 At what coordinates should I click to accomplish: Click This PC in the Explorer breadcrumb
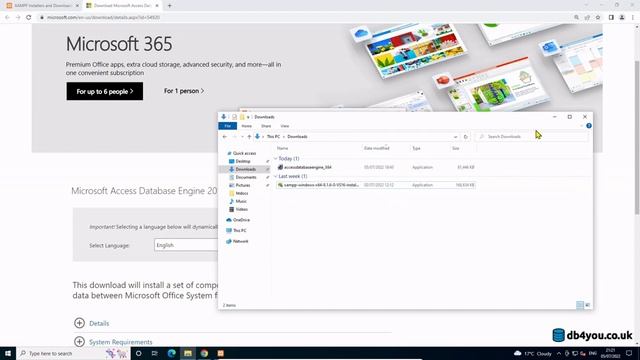pos(273,137)
